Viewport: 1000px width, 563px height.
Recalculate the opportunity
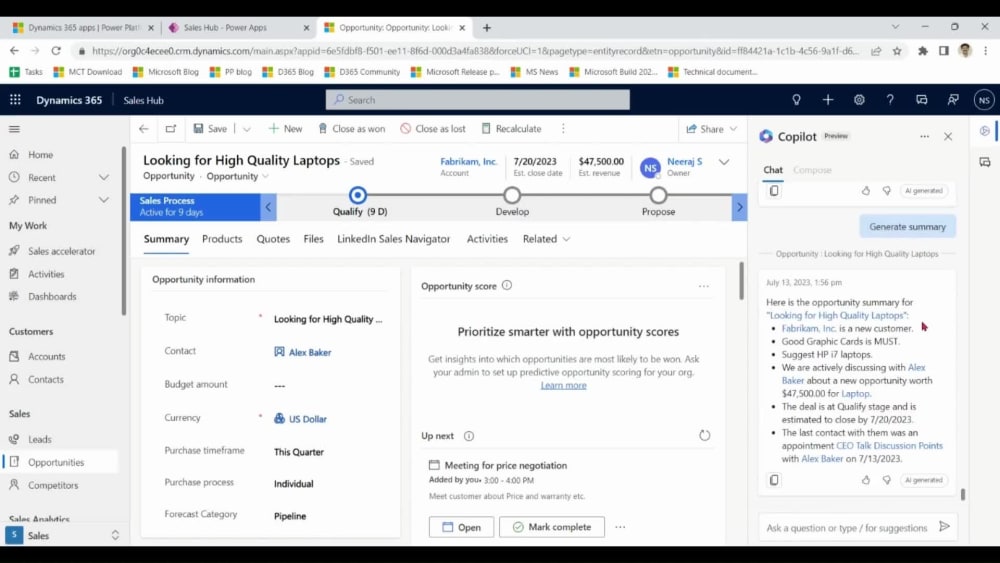pos(511,129)
